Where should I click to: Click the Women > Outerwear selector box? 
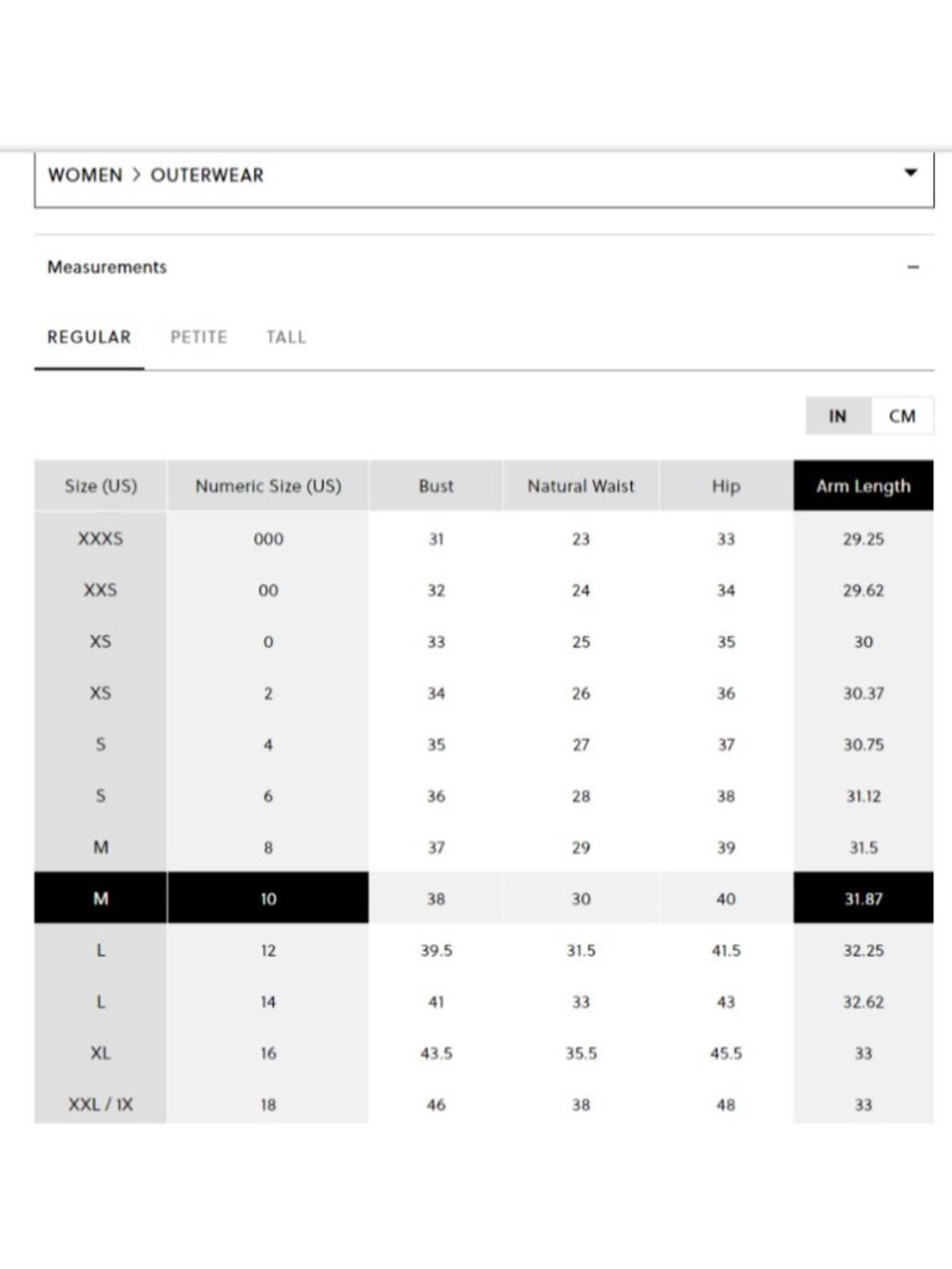click(484, 177)
